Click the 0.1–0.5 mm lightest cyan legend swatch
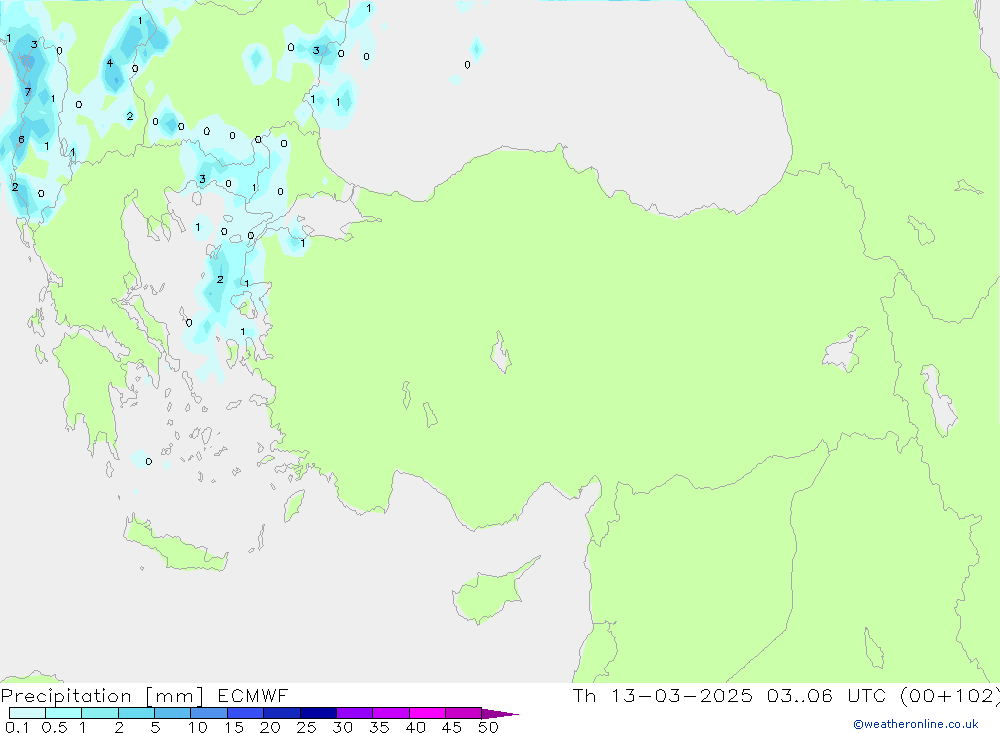 (x=27, y=713)
